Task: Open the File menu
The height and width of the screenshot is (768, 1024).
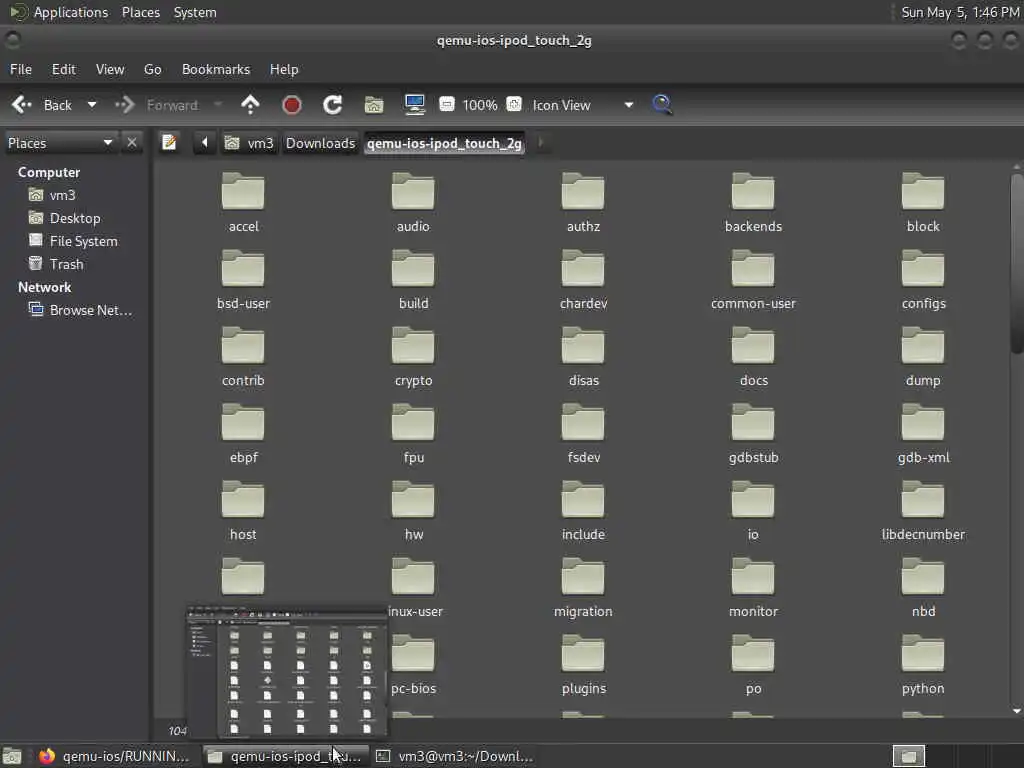Action: (21, 69)
